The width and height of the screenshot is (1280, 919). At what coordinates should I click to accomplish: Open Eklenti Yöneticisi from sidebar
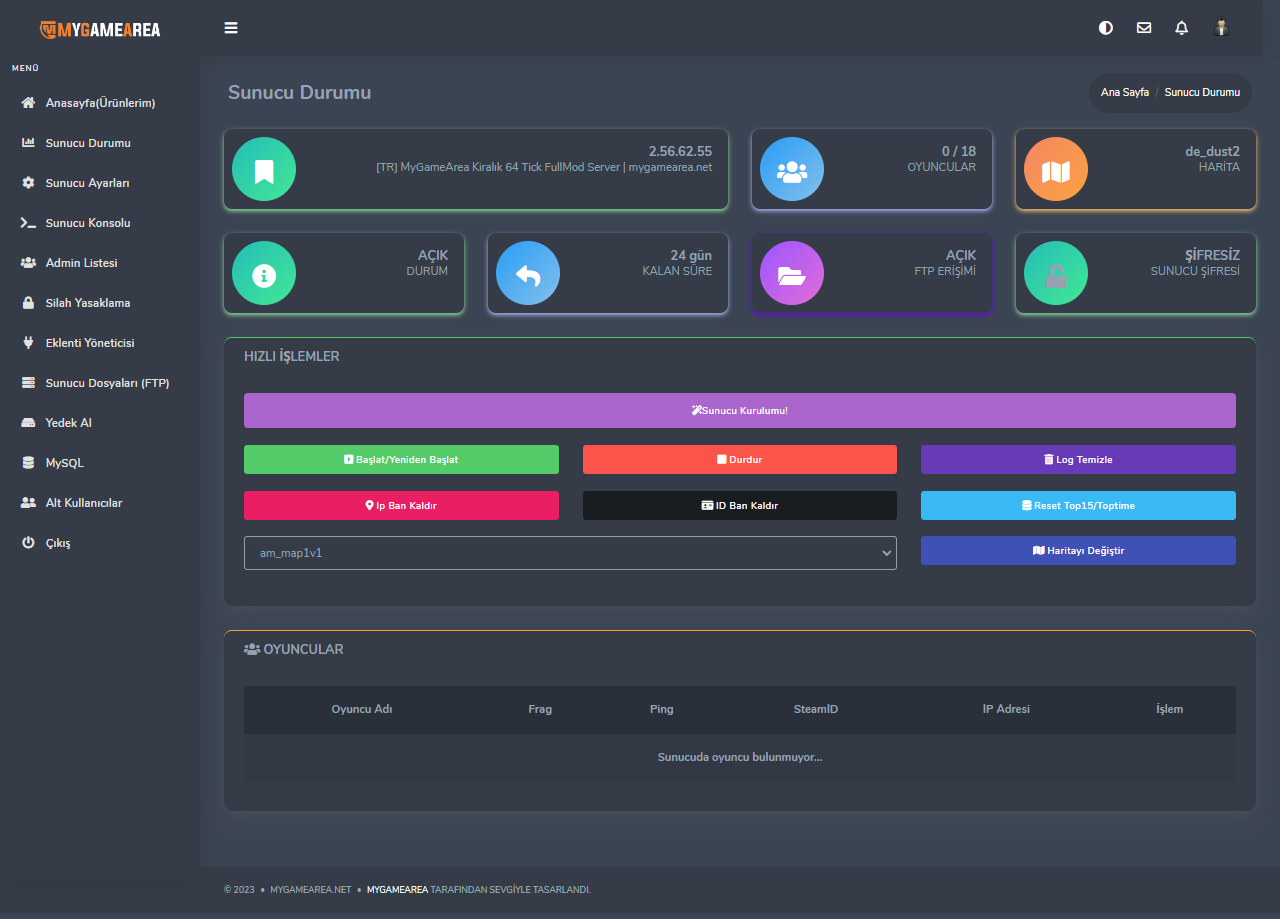tap(89, 343)
